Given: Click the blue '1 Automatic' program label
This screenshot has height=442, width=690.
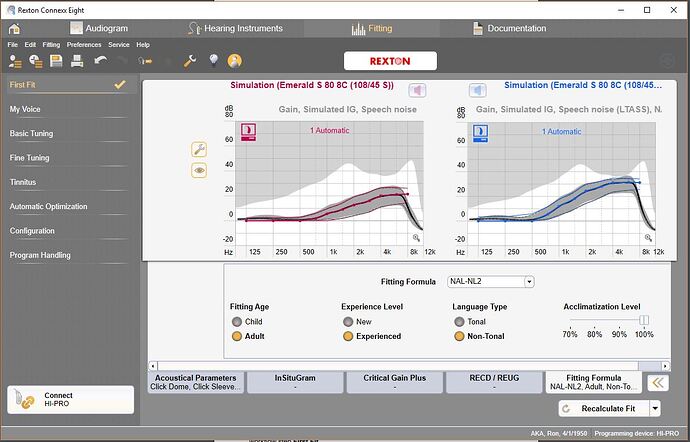Looking at the screenshot, I should (562, 132).
